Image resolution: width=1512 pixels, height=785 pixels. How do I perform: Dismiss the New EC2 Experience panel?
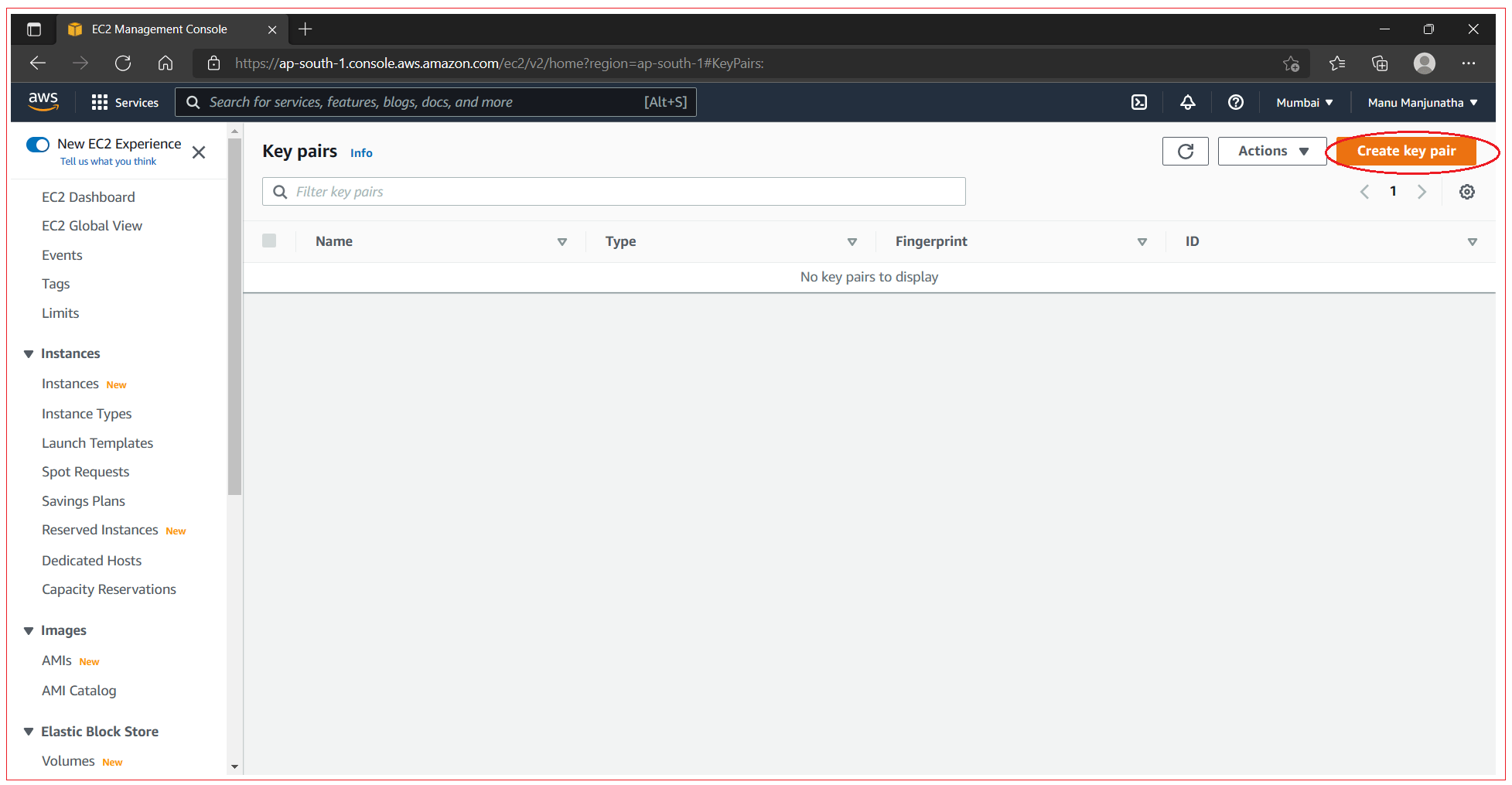199,152
